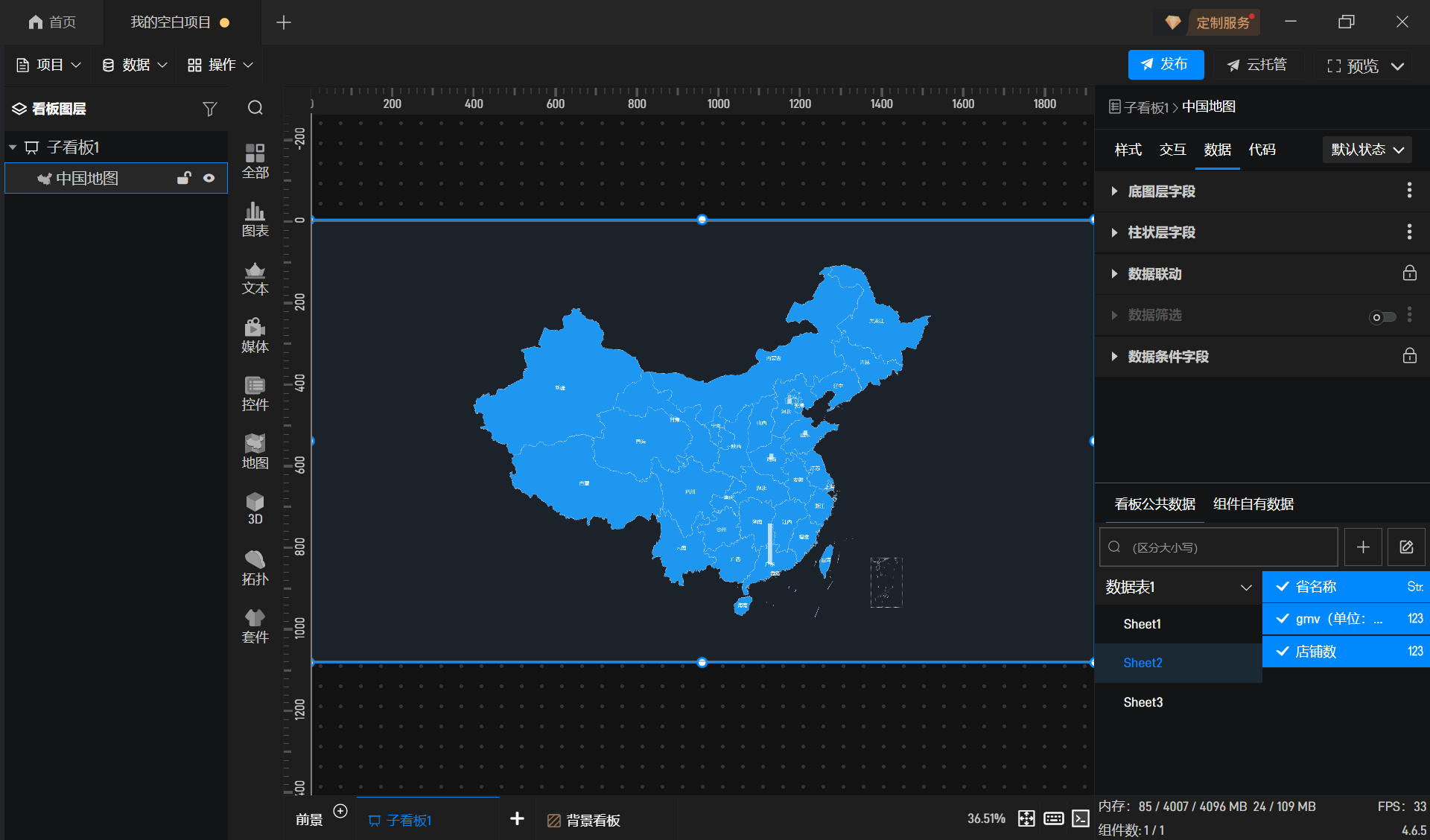The image size is (1430, 840).
Task: Switch to the 样式 tab
Action: [1128, 150]
